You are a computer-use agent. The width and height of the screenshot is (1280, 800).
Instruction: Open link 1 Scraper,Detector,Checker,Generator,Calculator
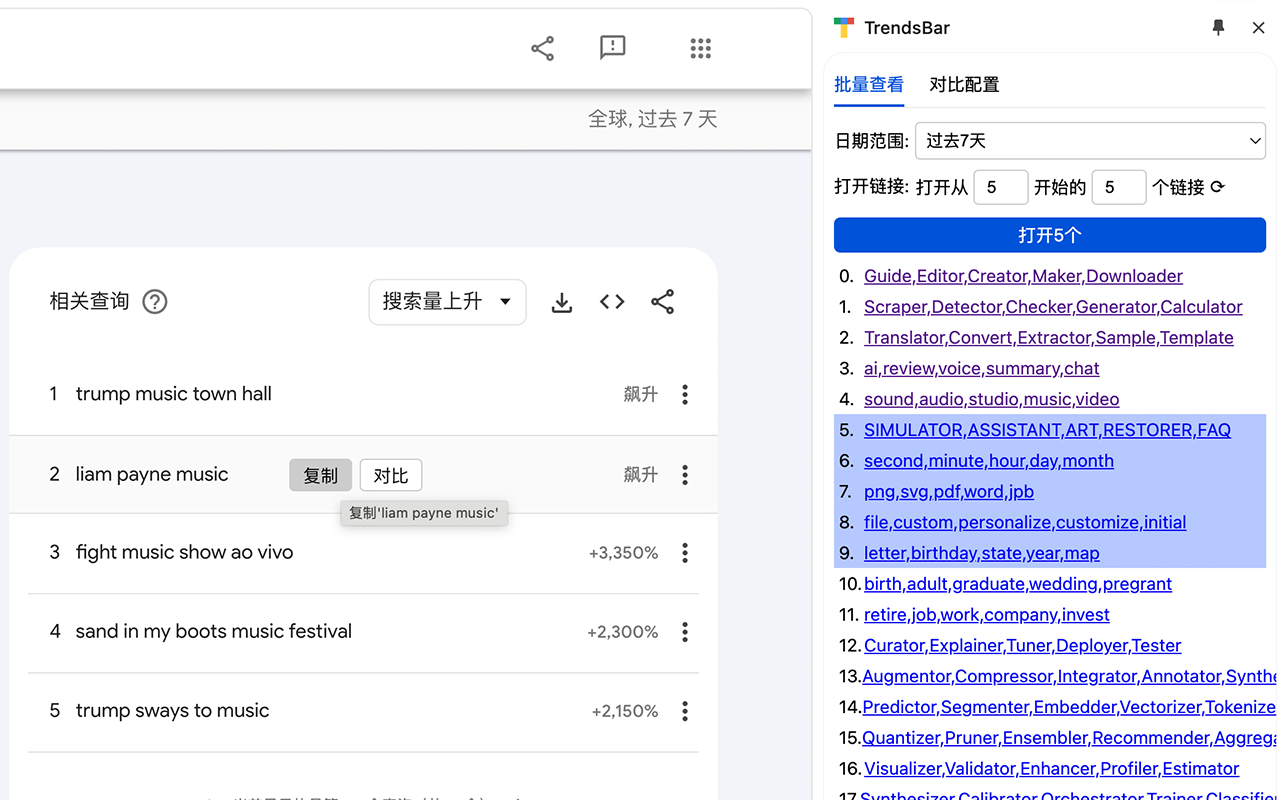click(1053, 307)
